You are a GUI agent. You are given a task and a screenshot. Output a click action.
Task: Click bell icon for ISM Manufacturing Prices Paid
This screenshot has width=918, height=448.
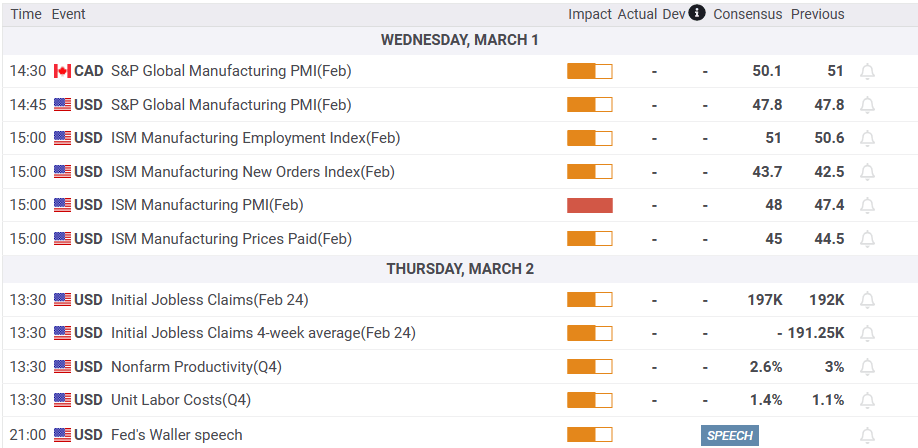pyautogui.click(x=867, y=239)
